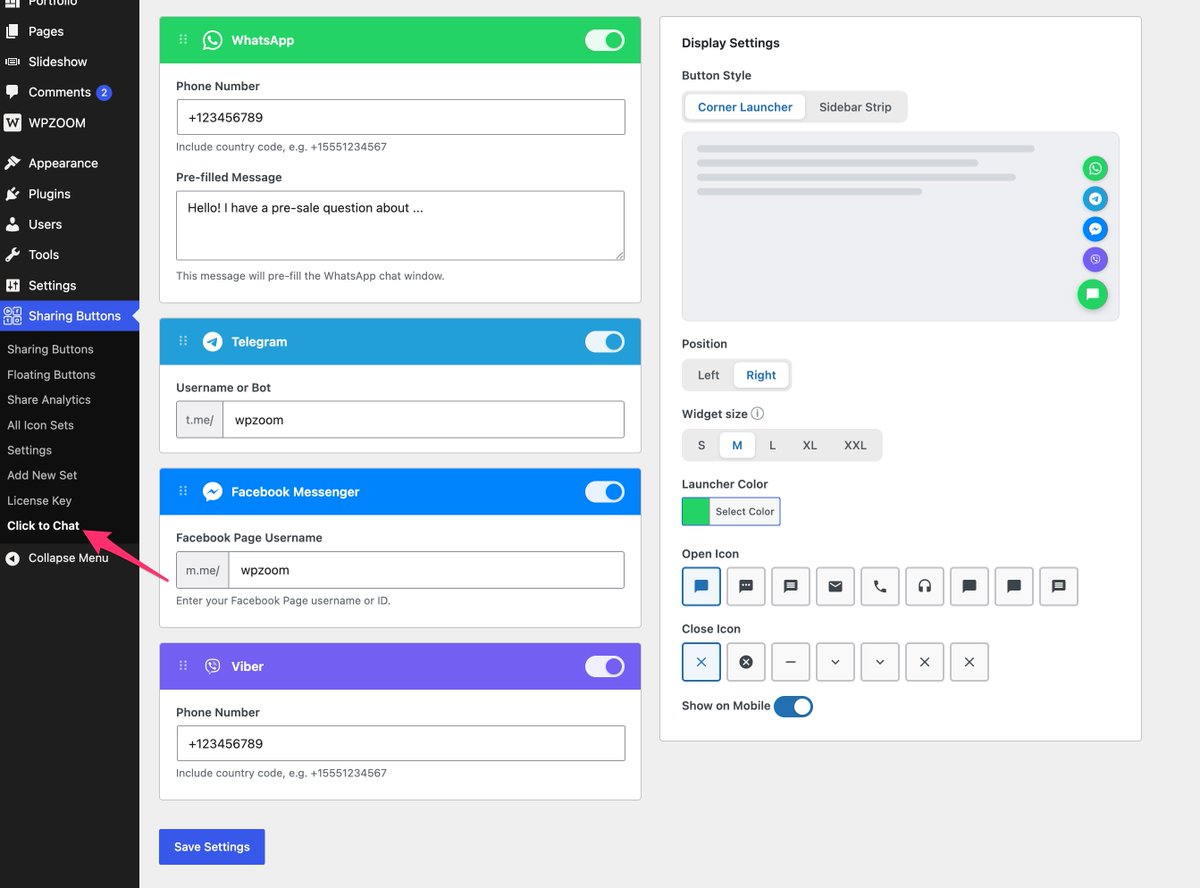Open Click to Chat submenu item
The width and height of the screenshot is (1200, 888).
point(43,525)
